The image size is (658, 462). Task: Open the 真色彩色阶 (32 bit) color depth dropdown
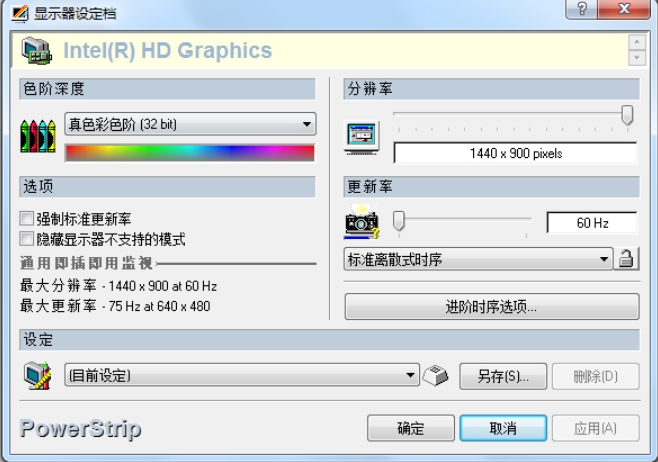point(190,124)
